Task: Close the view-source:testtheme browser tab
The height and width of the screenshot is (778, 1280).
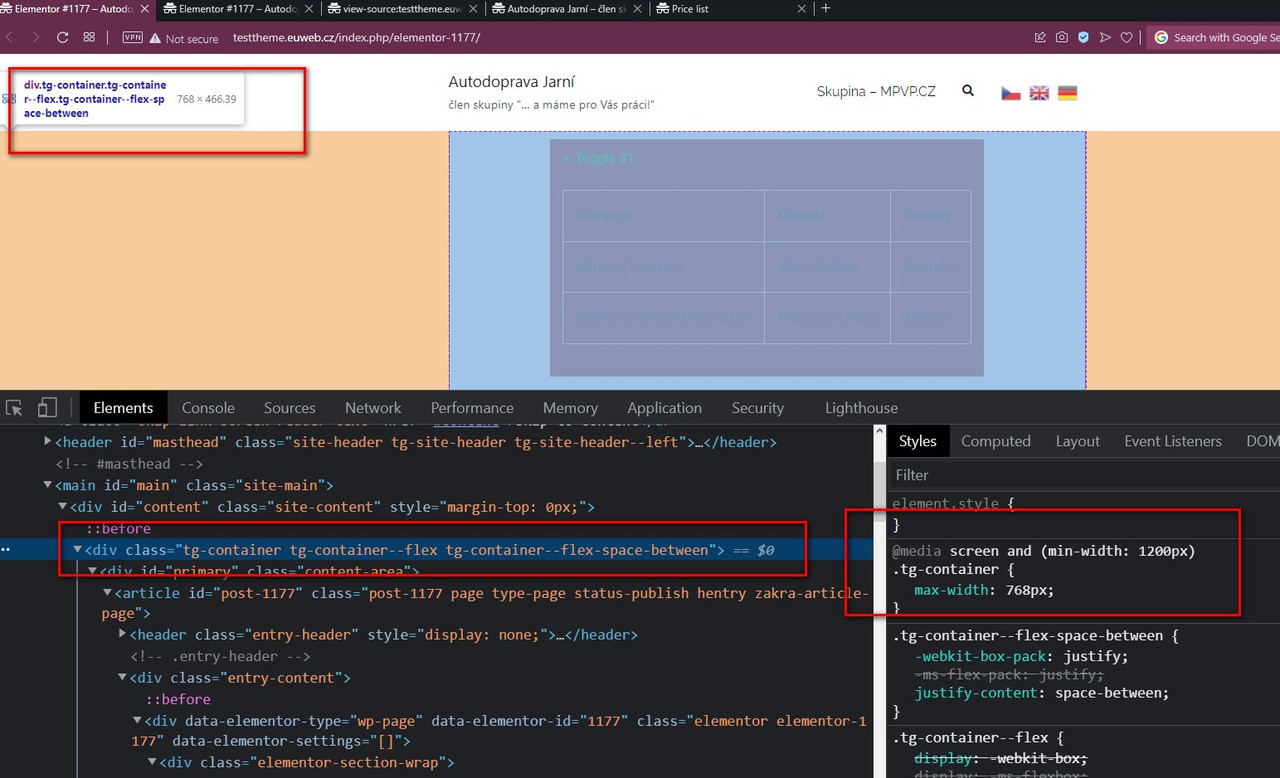Action: pyautogui.click(x=474, y=8)
